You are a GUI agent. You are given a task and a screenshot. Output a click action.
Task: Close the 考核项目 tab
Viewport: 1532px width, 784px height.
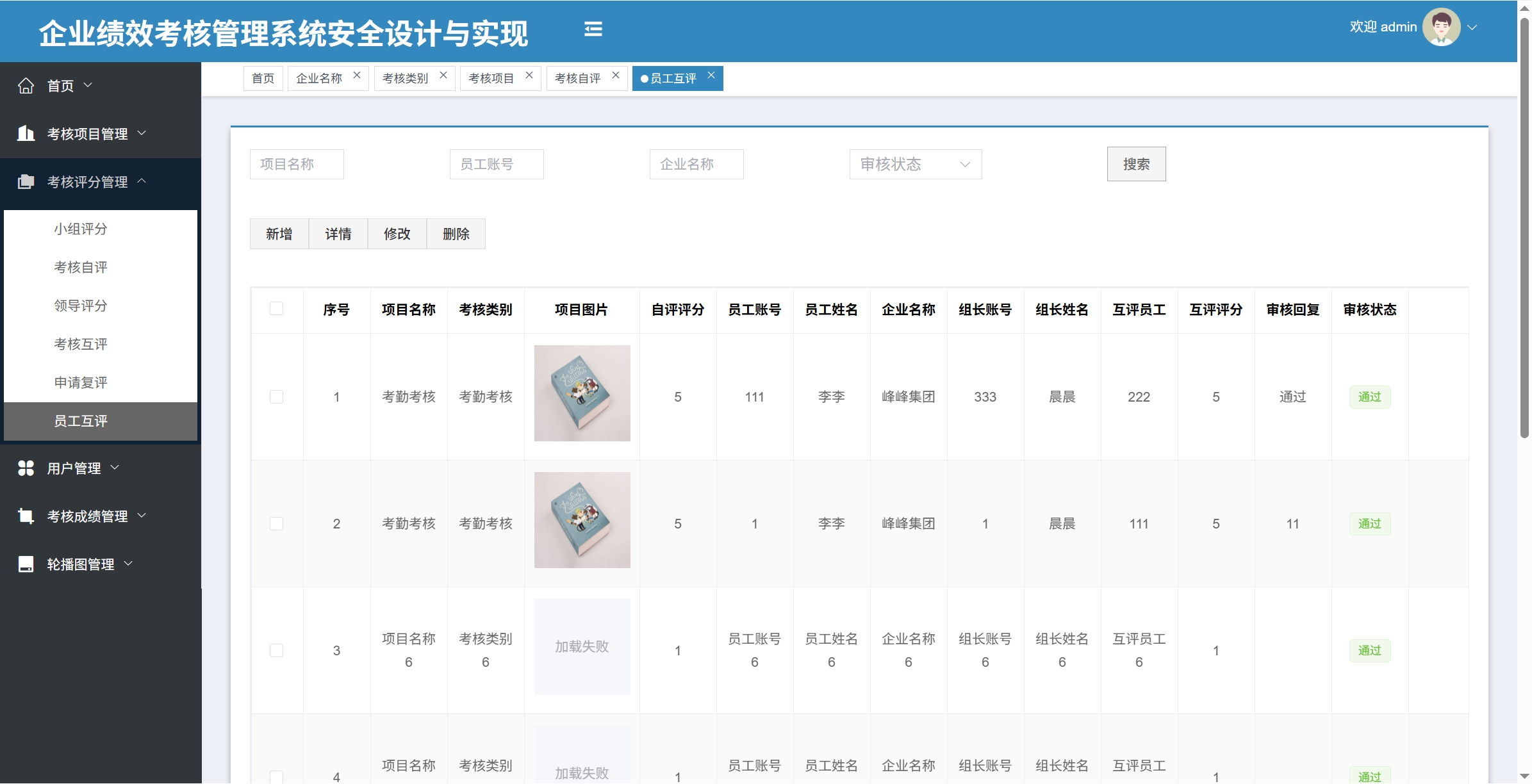click(x=529, y=75)
